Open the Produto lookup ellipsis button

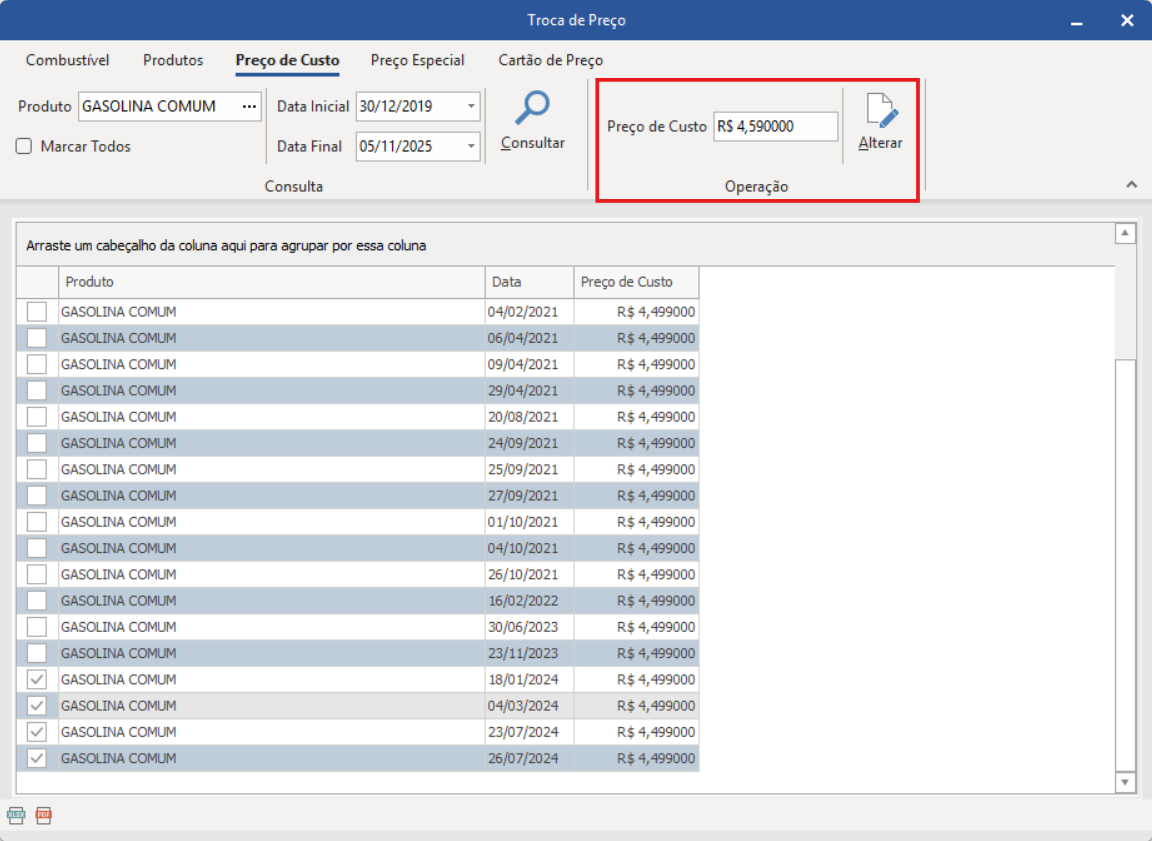click(x=249, y=106)
